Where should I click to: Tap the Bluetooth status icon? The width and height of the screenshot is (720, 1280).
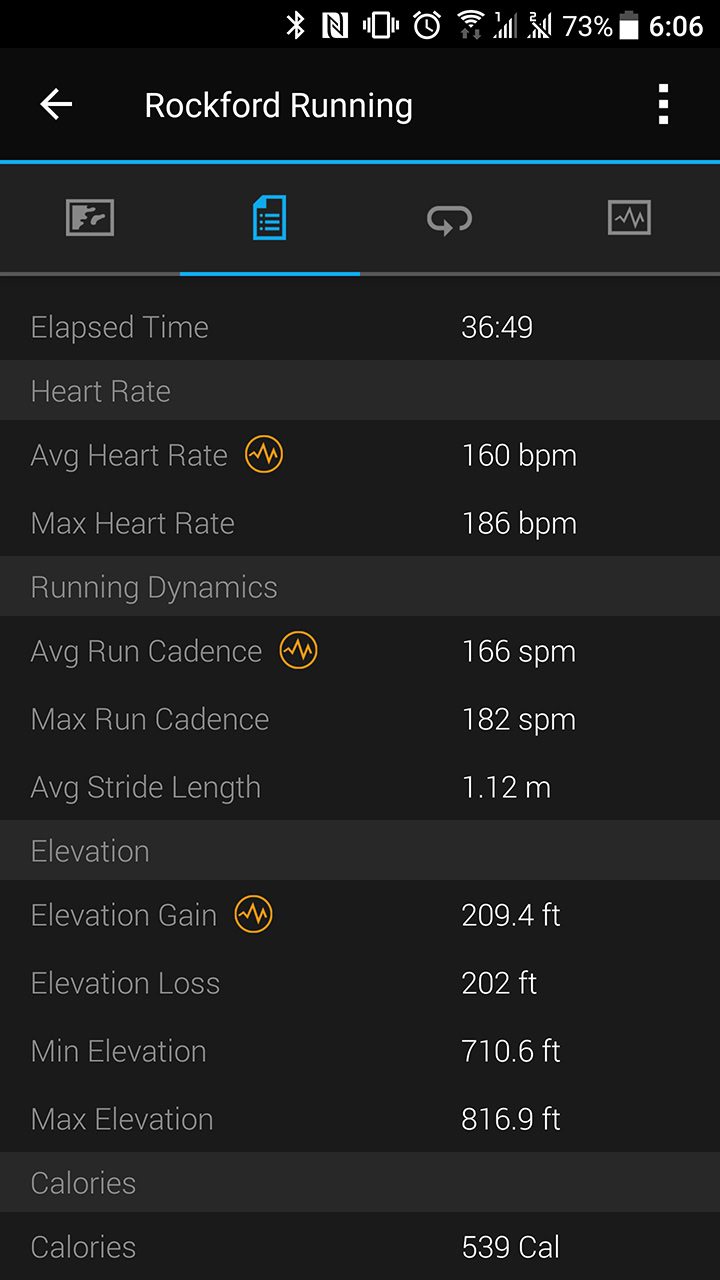point(295,26)
